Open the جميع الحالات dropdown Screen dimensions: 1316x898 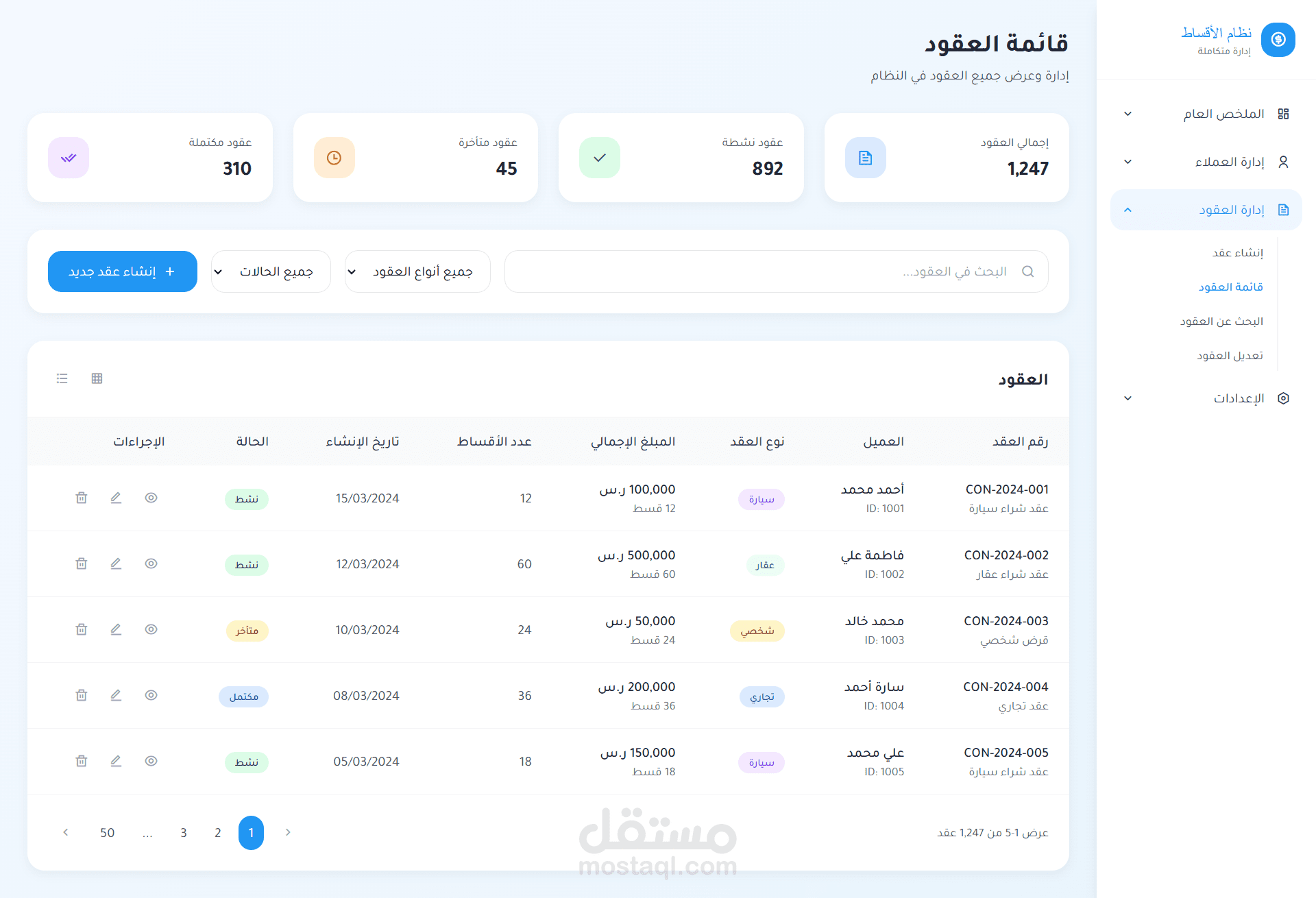click(271, 271)
